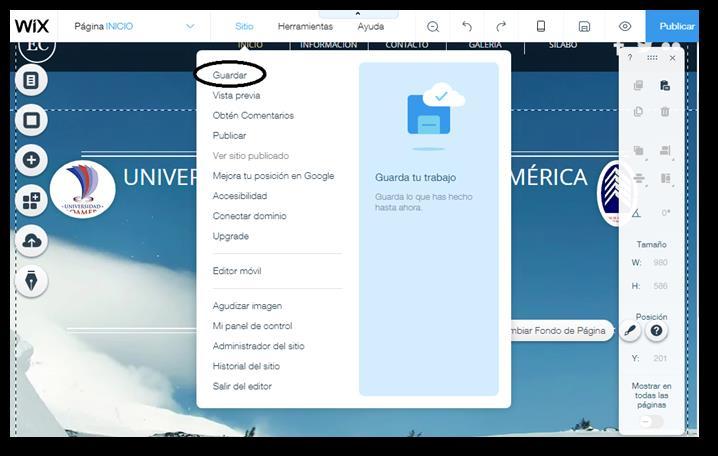The width and height of the screenshot is (718, 456).
Task: Click the match size icon
Action: [x=665, y=178]
